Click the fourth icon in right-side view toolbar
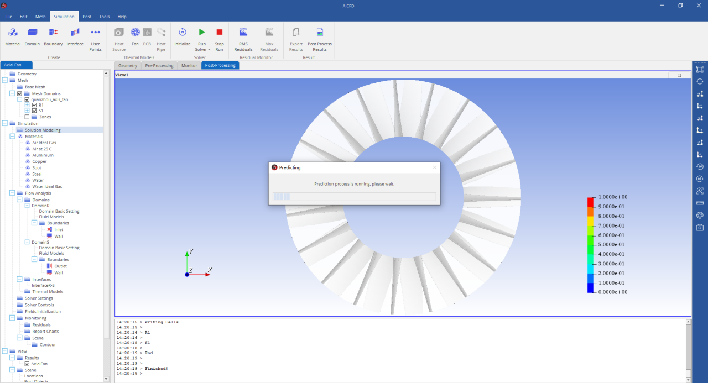 click(700, 106)
